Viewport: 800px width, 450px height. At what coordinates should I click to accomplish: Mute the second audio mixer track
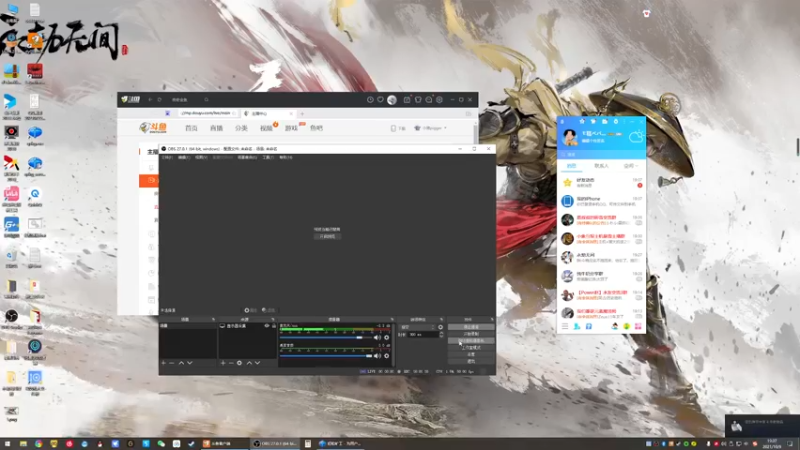(377, 356)
